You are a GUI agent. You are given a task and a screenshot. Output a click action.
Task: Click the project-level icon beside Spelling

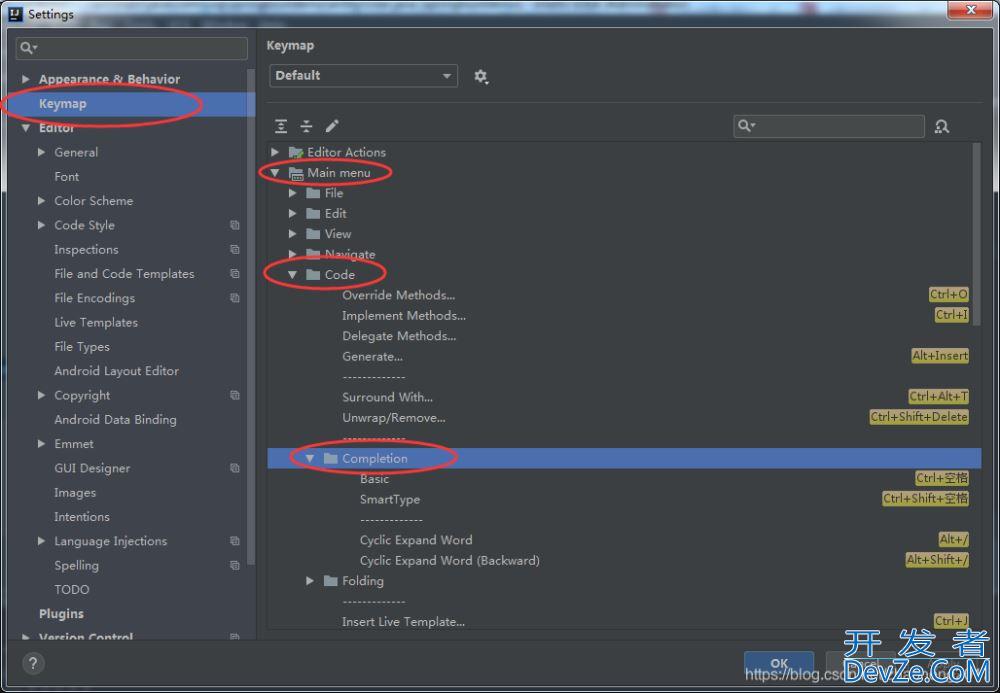coord(235,565)
